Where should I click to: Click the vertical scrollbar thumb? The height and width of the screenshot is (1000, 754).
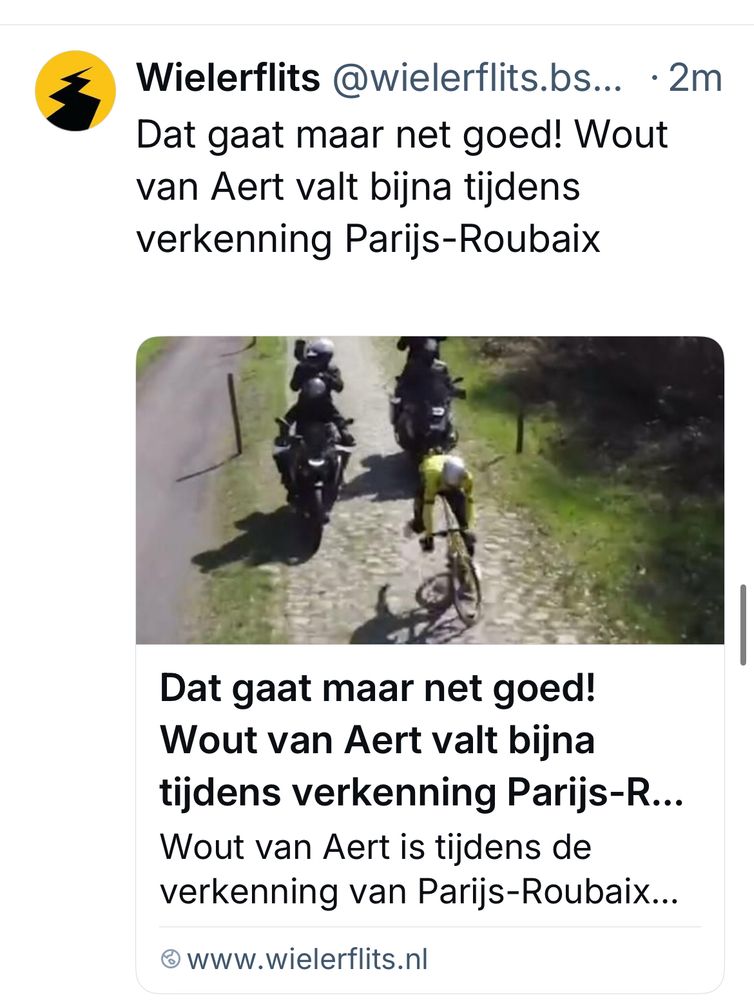tap(743, 625)
